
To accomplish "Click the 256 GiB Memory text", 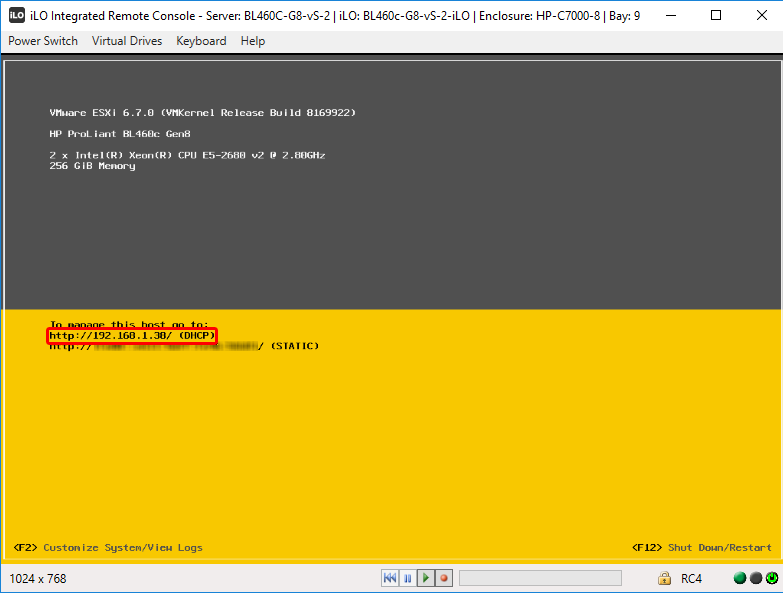I will click(92, 166).
